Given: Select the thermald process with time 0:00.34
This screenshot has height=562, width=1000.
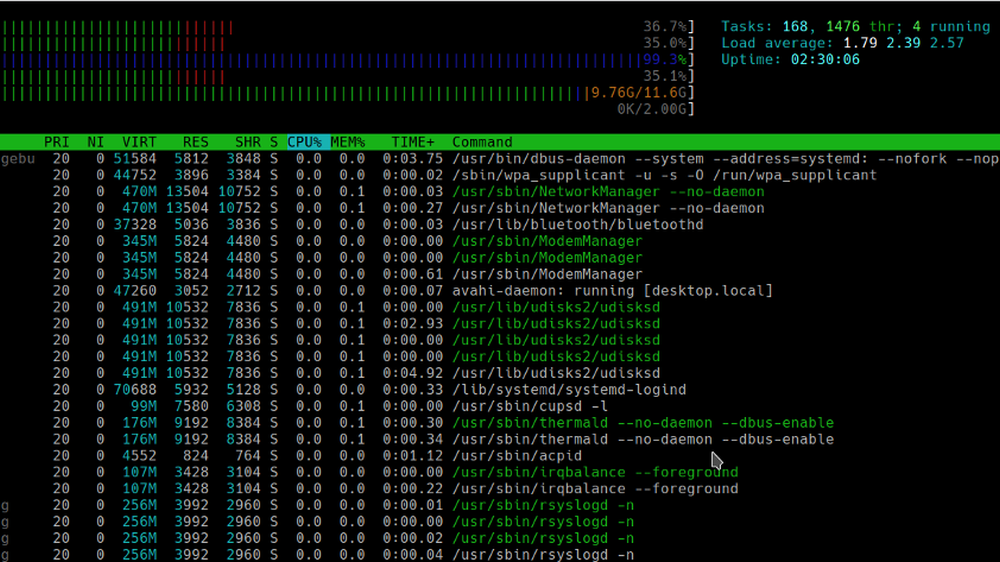Looking at the screenshot, I should 500,440.
